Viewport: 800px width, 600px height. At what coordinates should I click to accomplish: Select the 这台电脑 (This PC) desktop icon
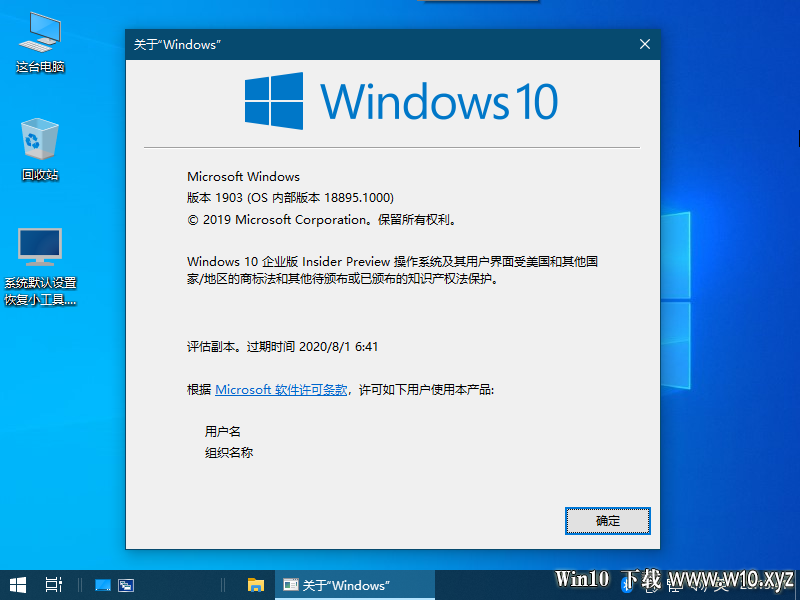coord(40,43)
